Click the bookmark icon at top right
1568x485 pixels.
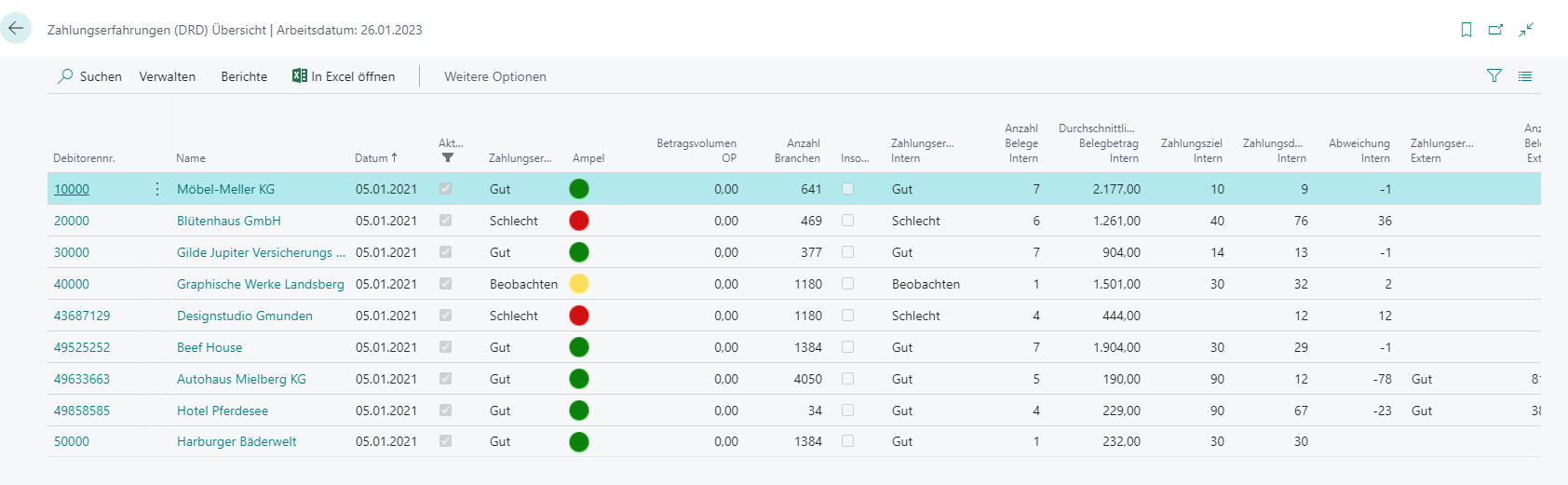click(x=1467, y=30)
